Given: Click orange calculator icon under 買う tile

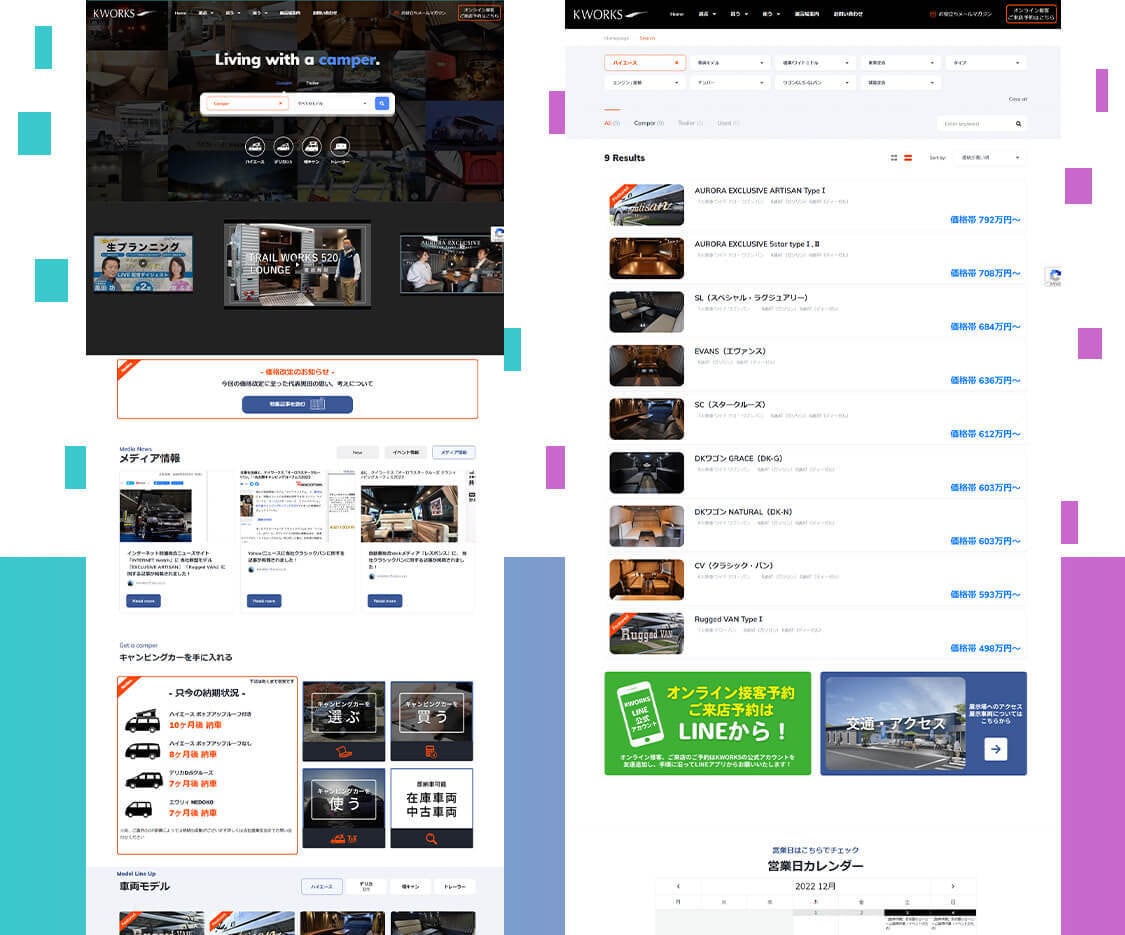Looking at the screenshot, I should (431, 751).
